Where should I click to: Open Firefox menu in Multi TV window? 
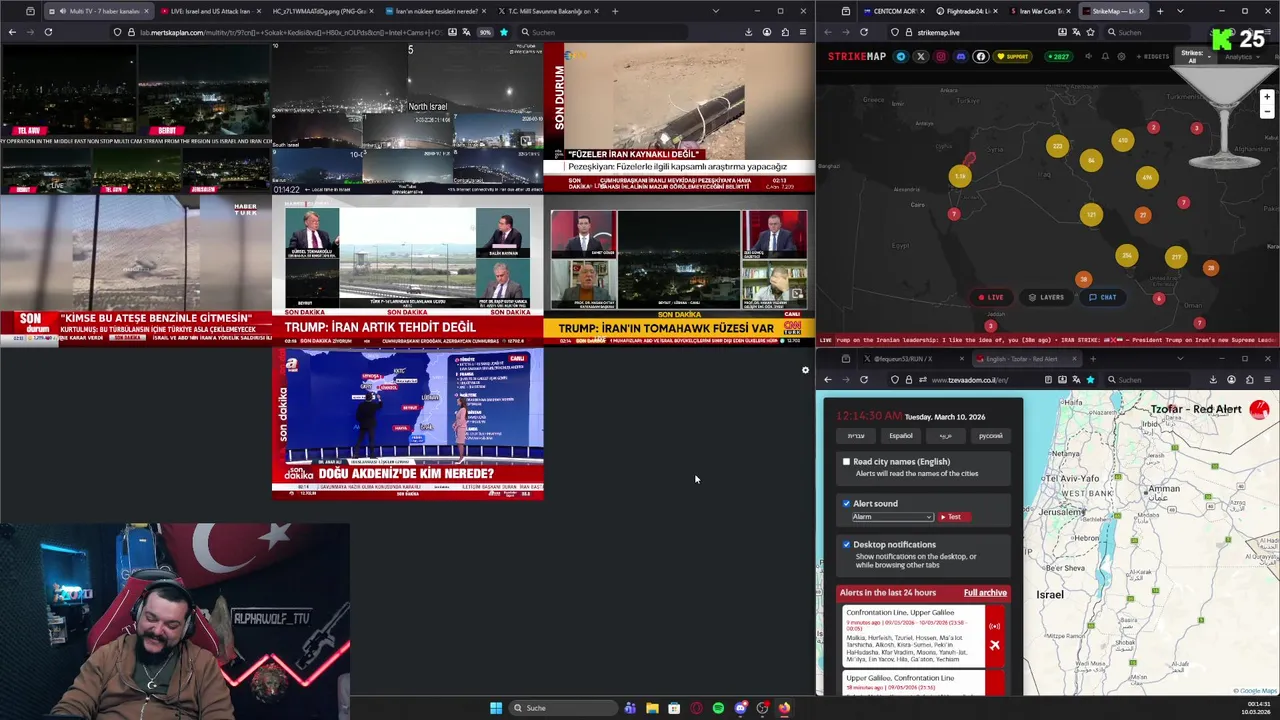[x=802, y=32]
